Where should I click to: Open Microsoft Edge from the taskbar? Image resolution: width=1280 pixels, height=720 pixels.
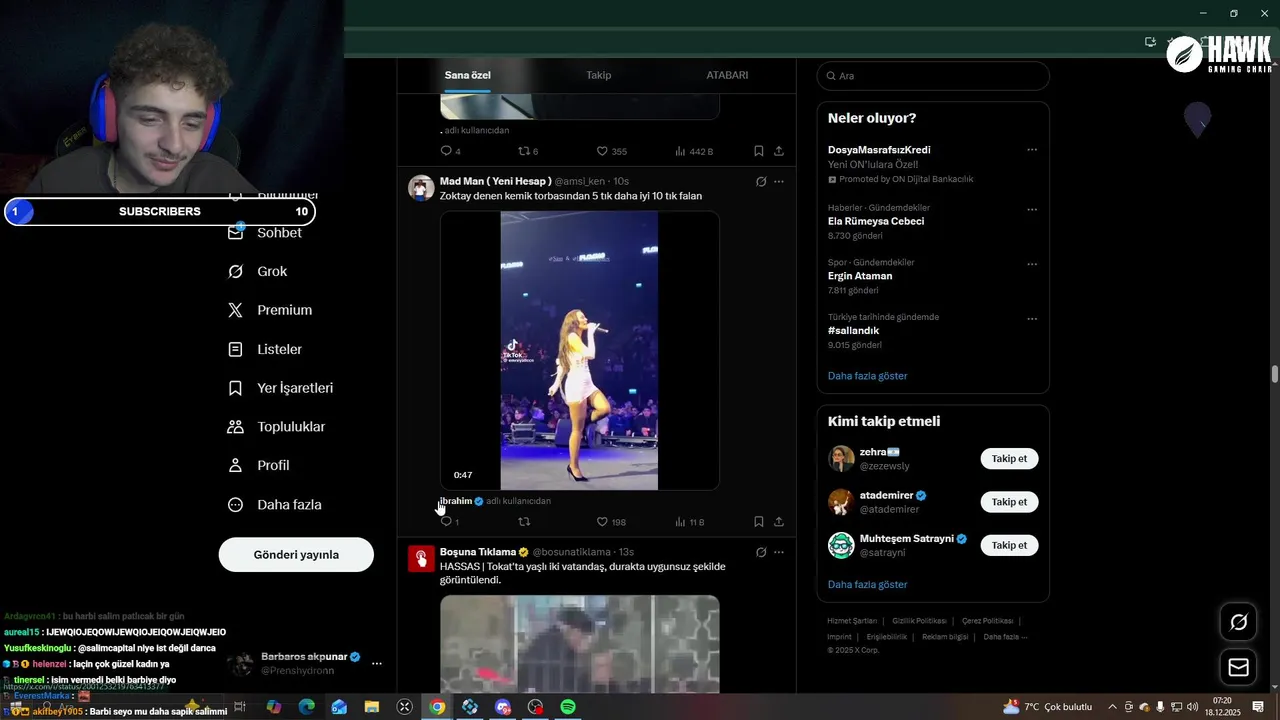(x=306, y=707)
